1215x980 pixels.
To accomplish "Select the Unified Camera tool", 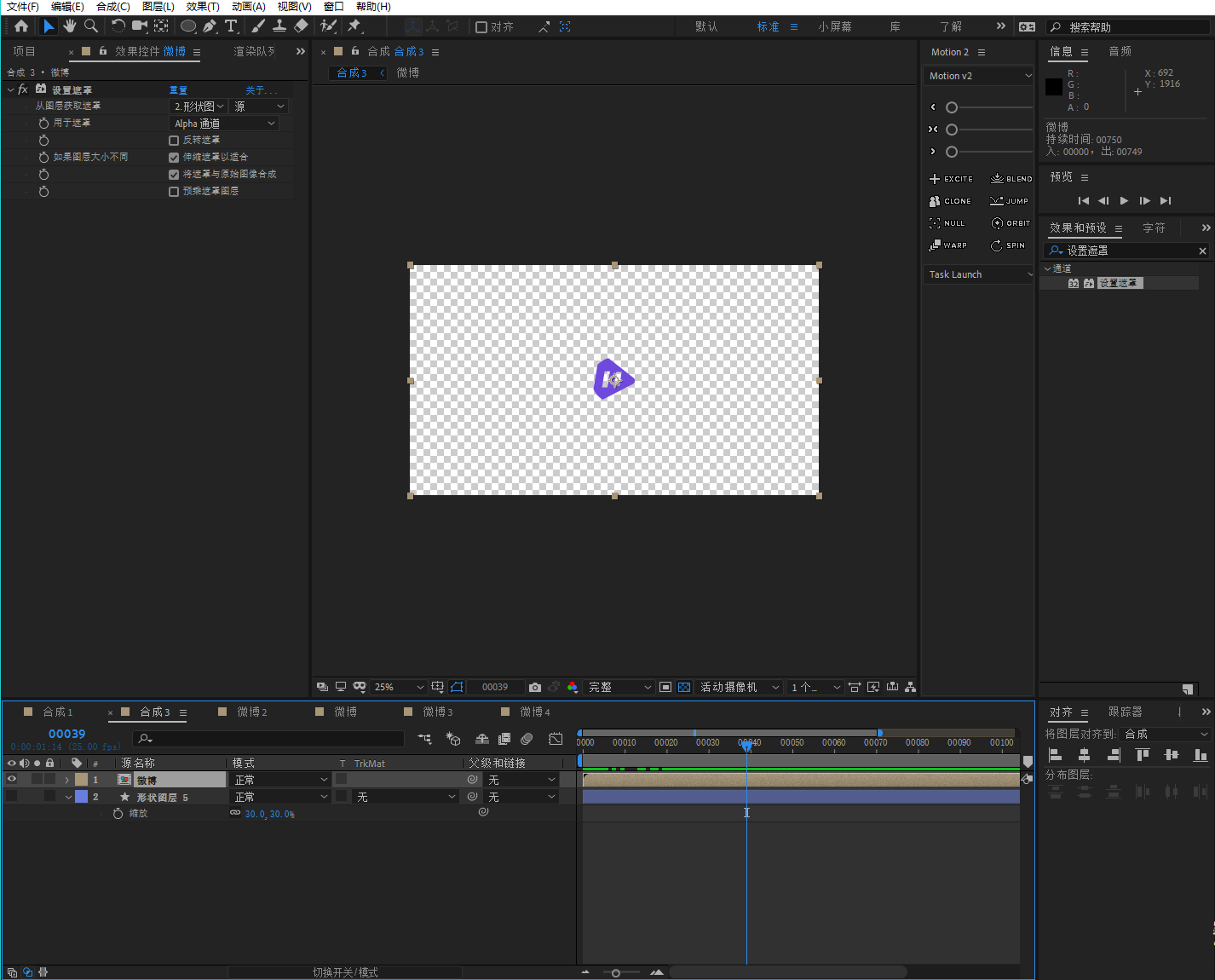I will pos(140,26).
